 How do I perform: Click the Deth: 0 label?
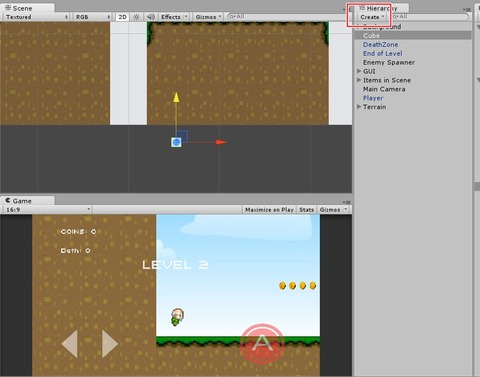tap(75, 250)
